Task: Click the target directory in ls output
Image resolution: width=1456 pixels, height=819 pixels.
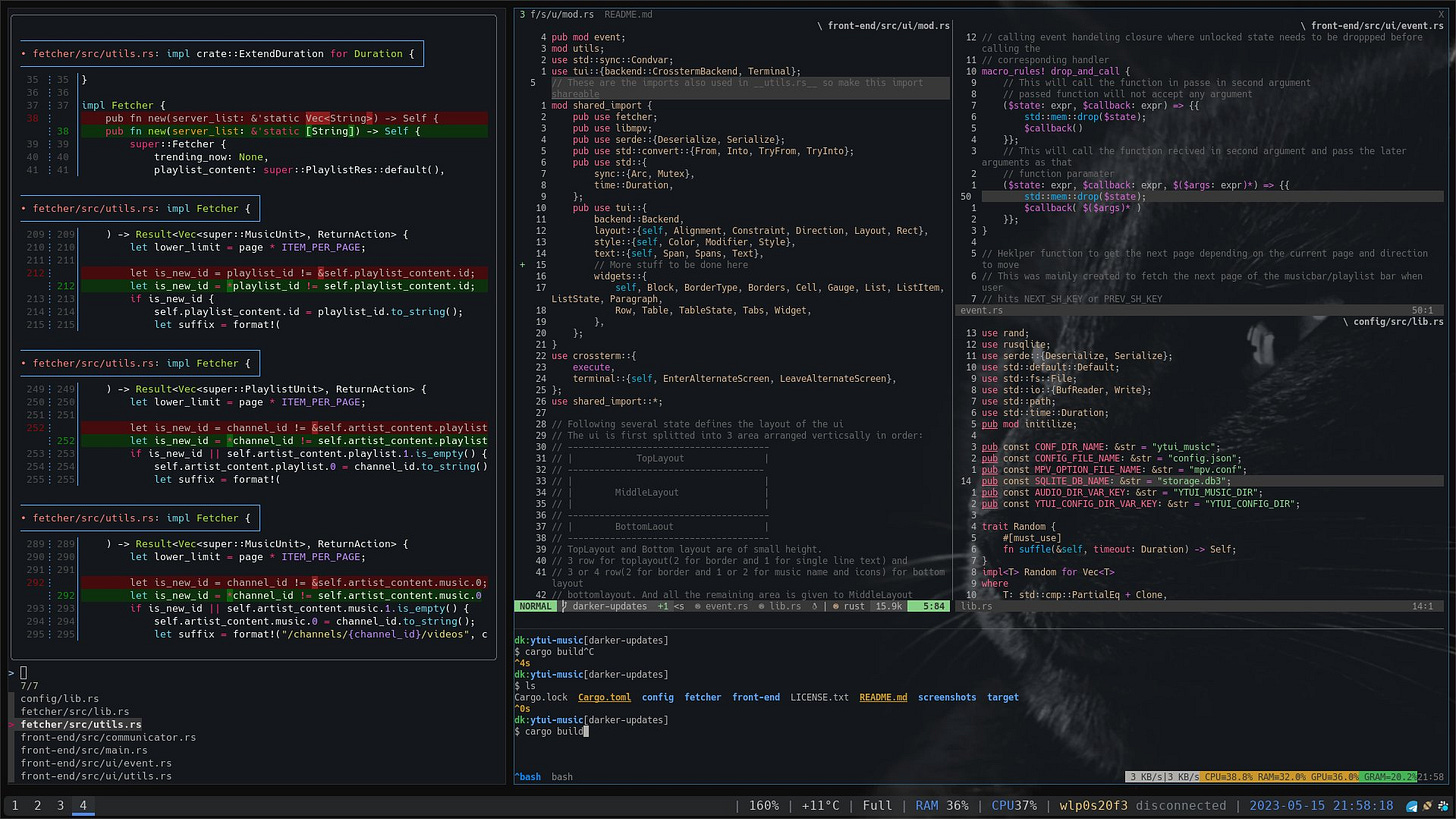Action: pos(1003,697)
